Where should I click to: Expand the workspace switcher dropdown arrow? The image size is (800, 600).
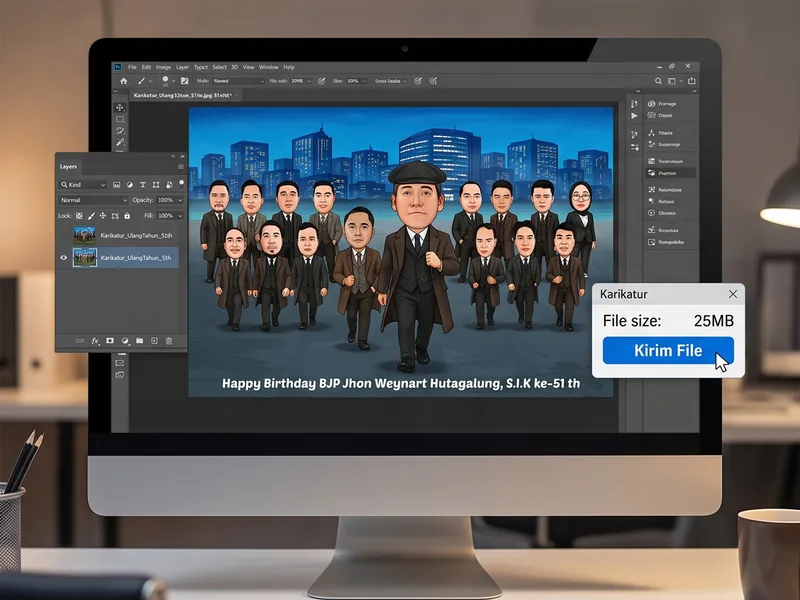click(681, 81)
